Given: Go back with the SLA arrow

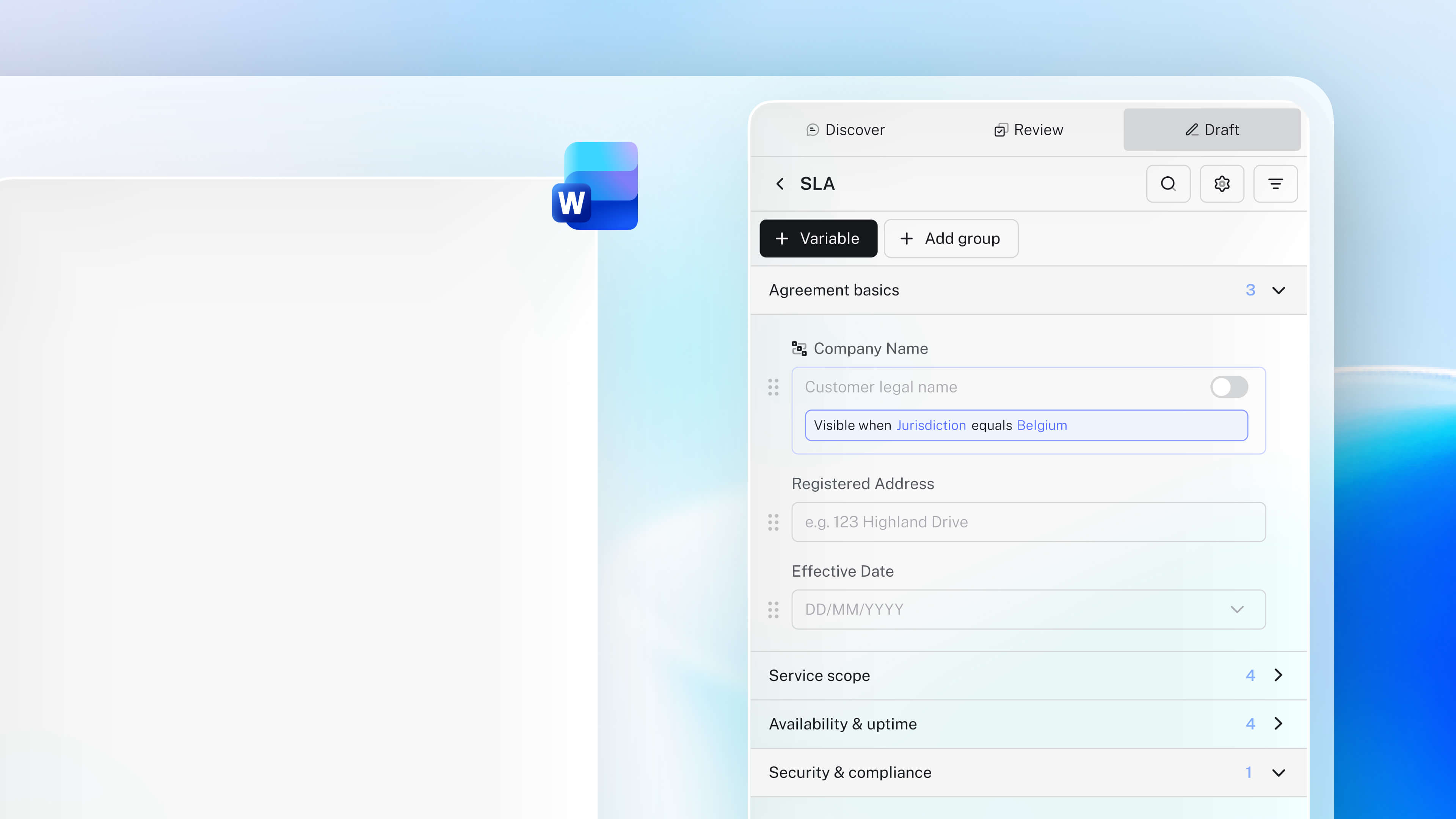Looking at the screenshot, I should coord(780,184).
